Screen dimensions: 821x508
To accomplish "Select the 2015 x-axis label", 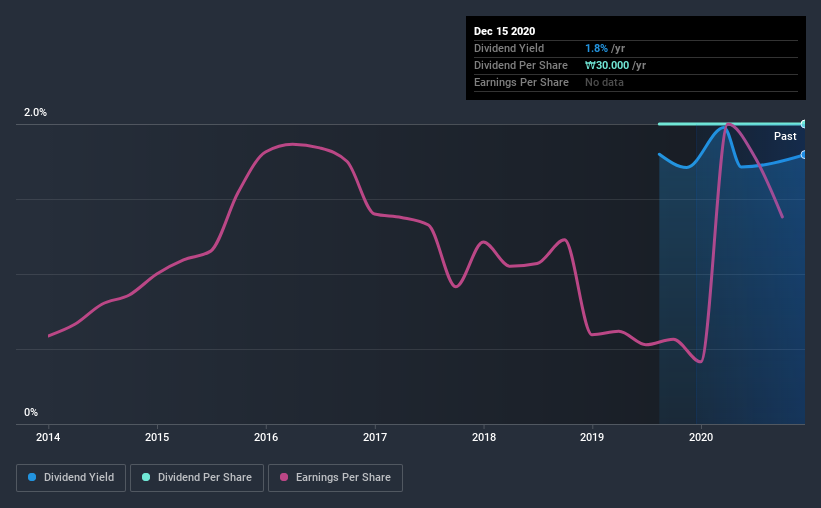I will [157, 437].
